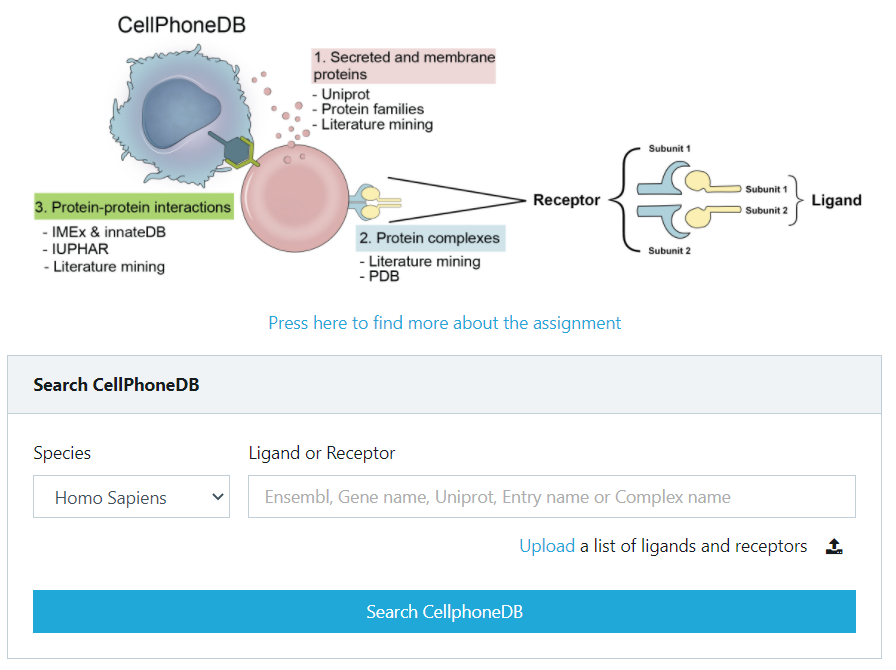Click the Secreted and membrane proteins label
Screen dimensions: 896x670
point(403,66)
